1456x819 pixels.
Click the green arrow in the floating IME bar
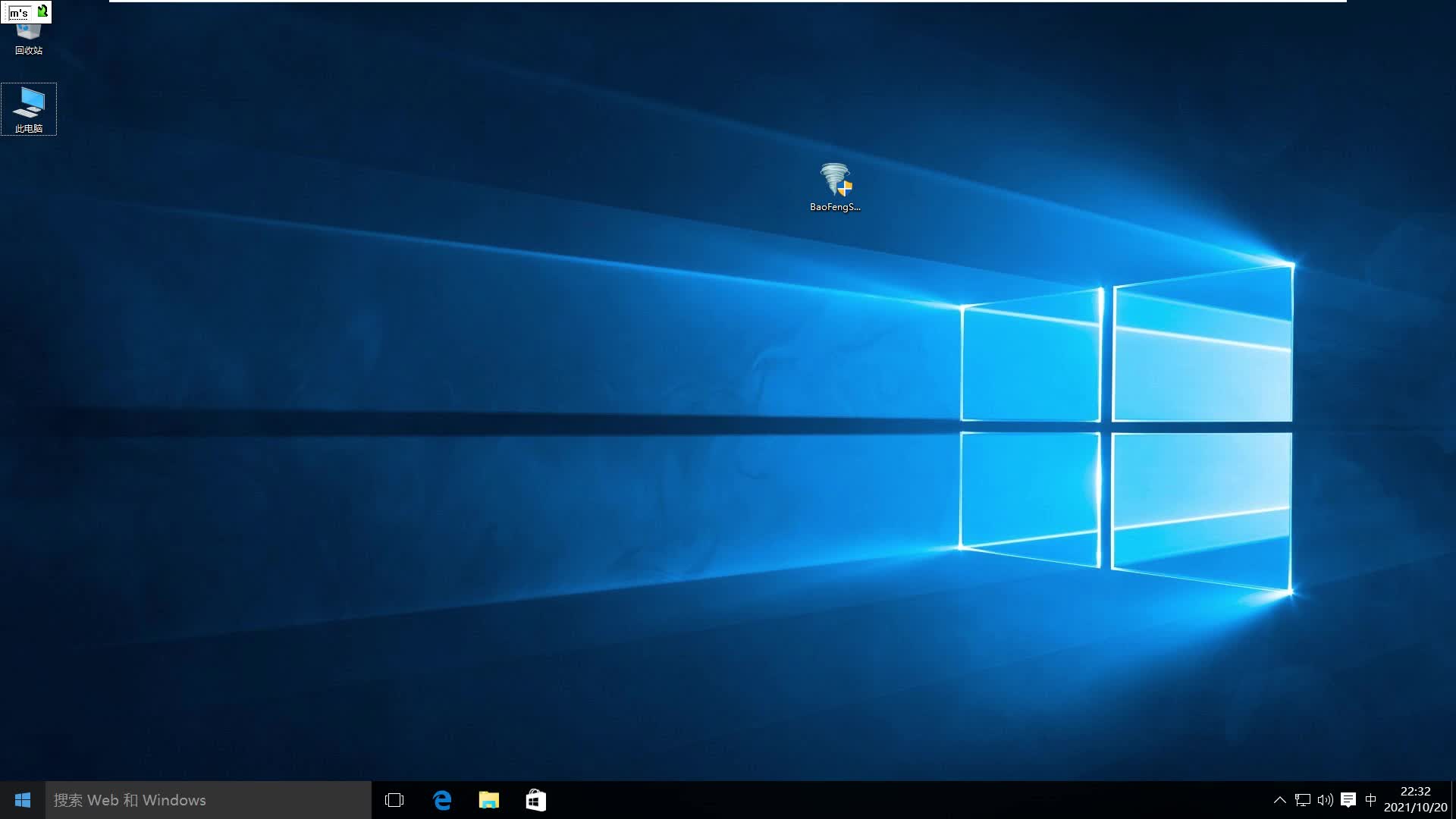click(x=42, y=11)
